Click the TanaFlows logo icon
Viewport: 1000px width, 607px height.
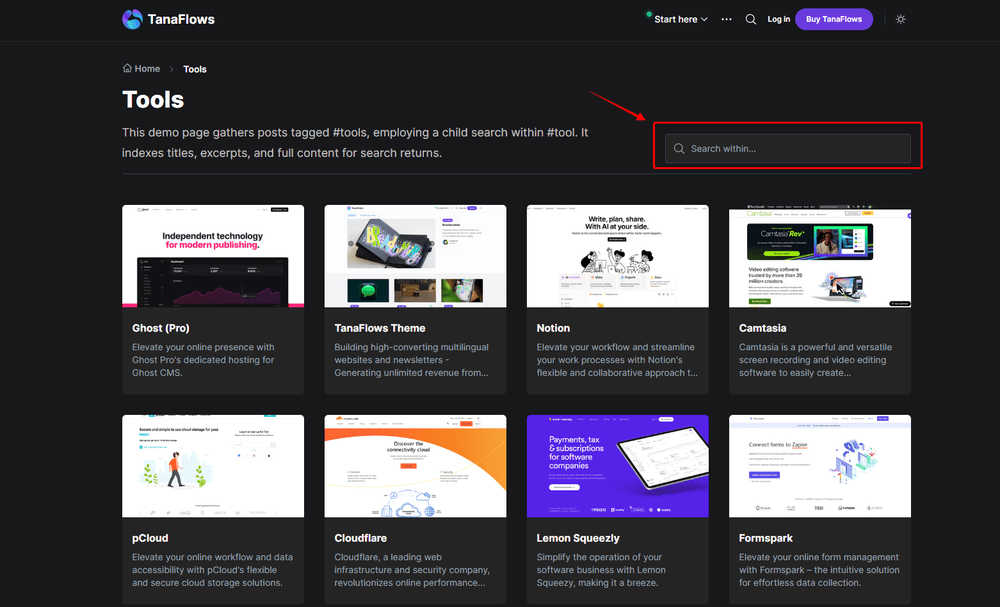pos(131,19)
